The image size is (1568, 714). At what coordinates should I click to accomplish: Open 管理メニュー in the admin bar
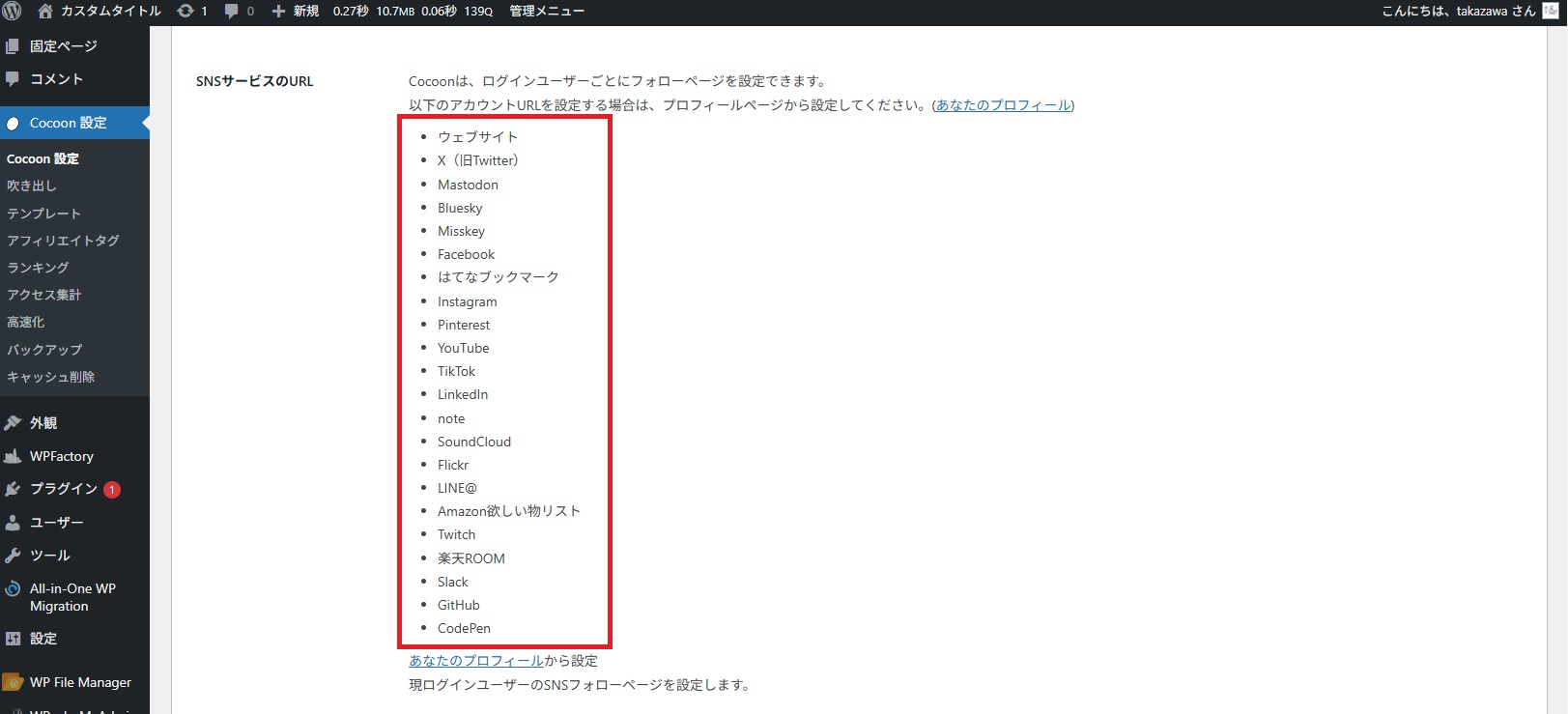coord(547,12)
